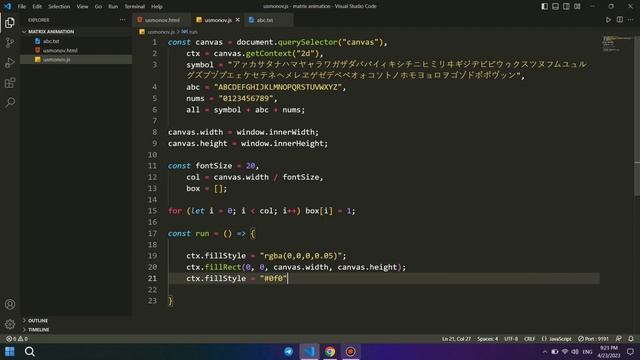Click the editor minimap
The image size is (640, 360).
(x=617, y=44)
